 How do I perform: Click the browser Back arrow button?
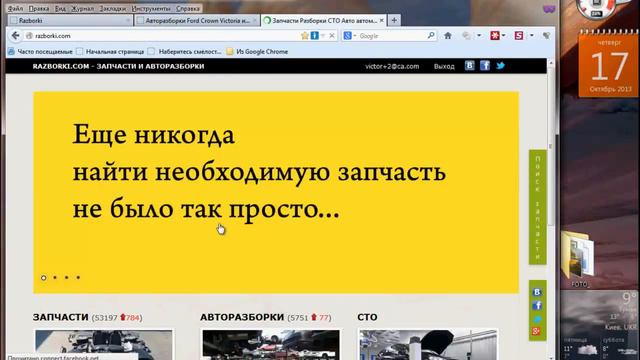point(16,36)
